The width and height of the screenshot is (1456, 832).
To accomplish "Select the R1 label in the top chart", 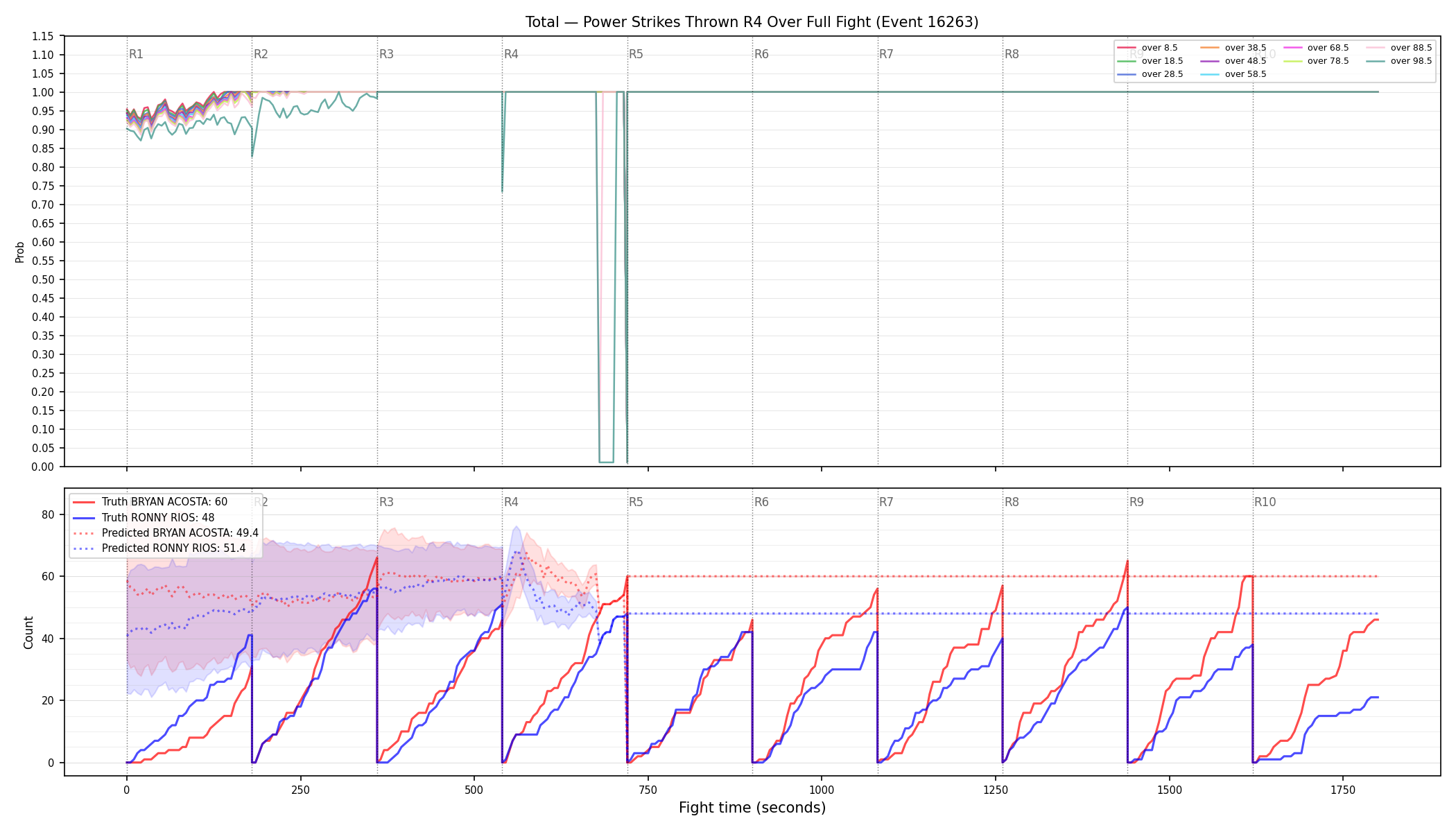I will click(x=136, y=54).
